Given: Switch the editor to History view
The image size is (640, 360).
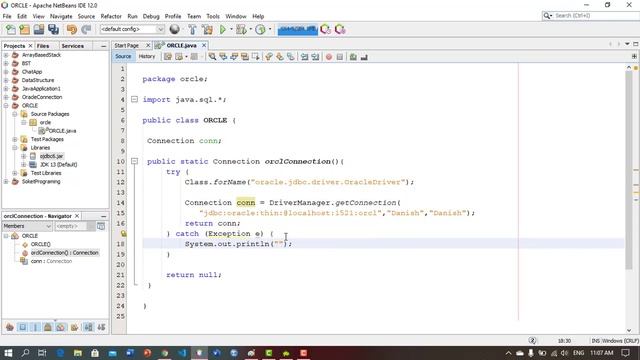Looking at the screenshot, I should point(147,57).
